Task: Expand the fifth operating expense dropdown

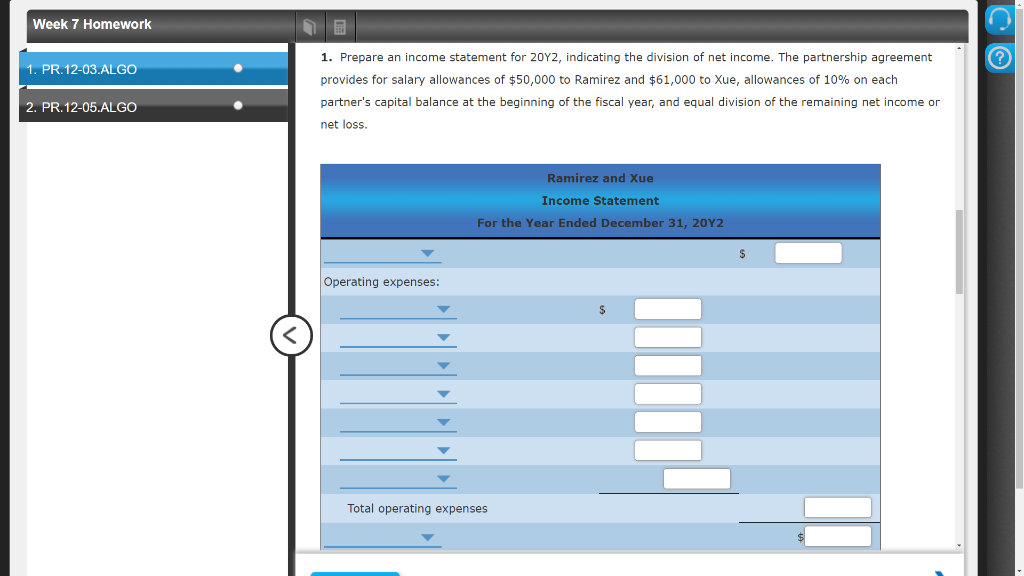Action: [x=398, y=423]
